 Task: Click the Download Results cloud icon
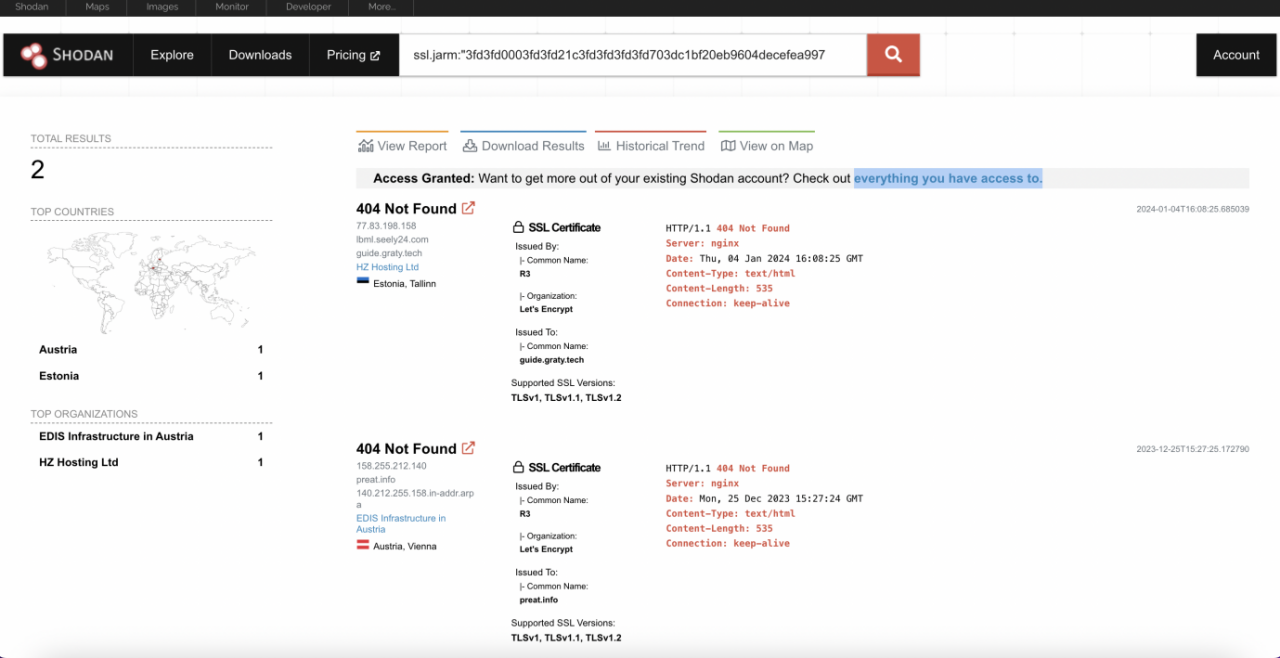[470, 146]
